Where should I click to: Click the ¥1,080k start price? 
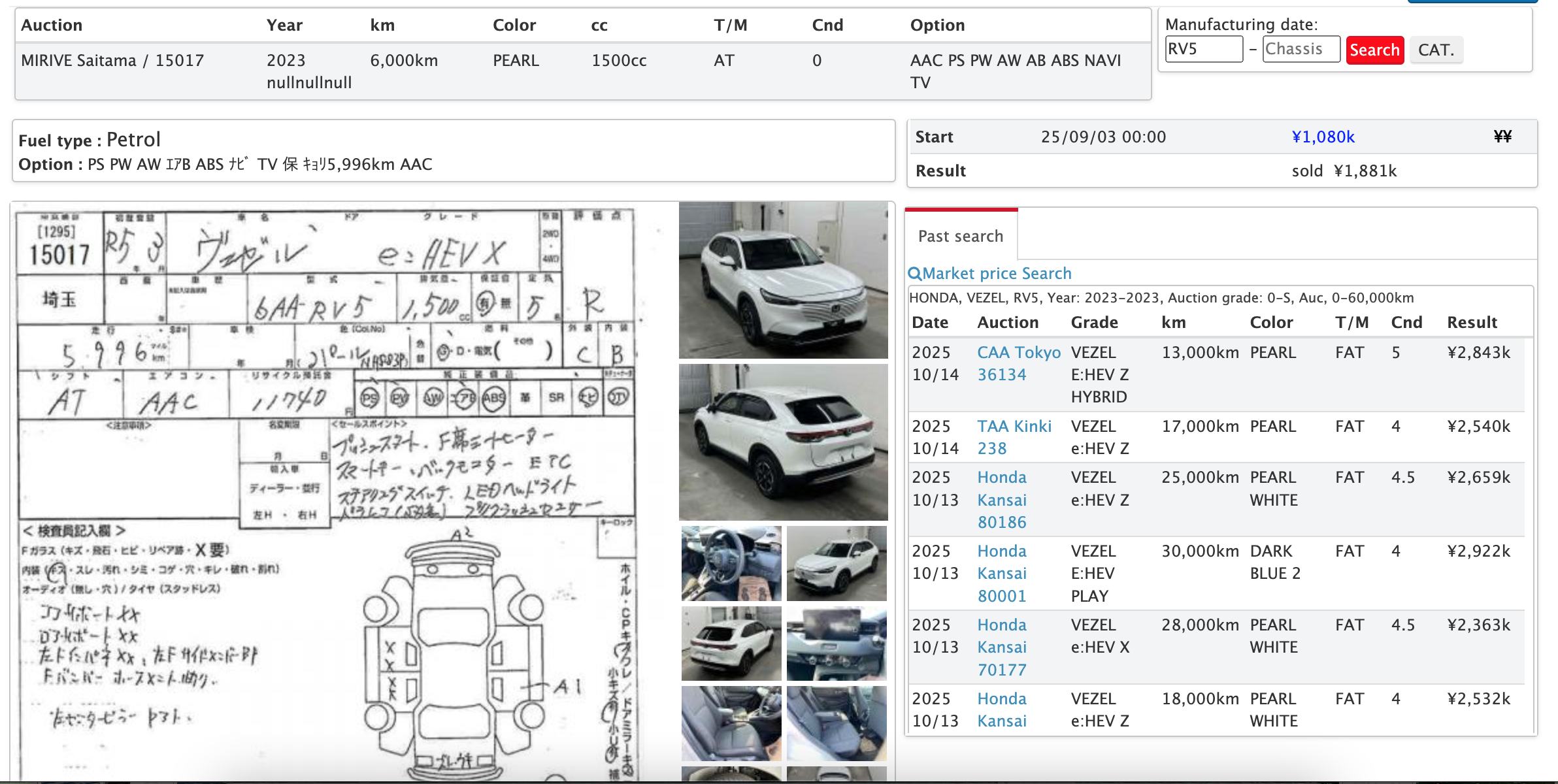coord(1323,137)
